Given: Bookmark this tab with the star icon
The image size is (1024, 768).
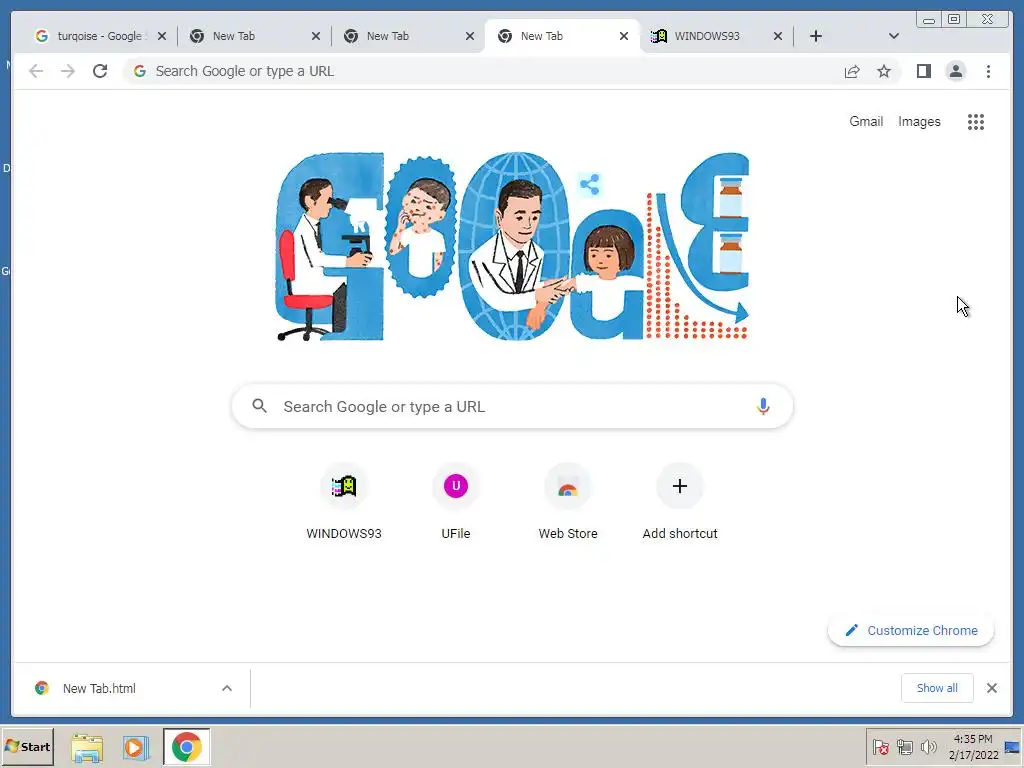Looking at the screenshot, I should [x=884, y=71].
